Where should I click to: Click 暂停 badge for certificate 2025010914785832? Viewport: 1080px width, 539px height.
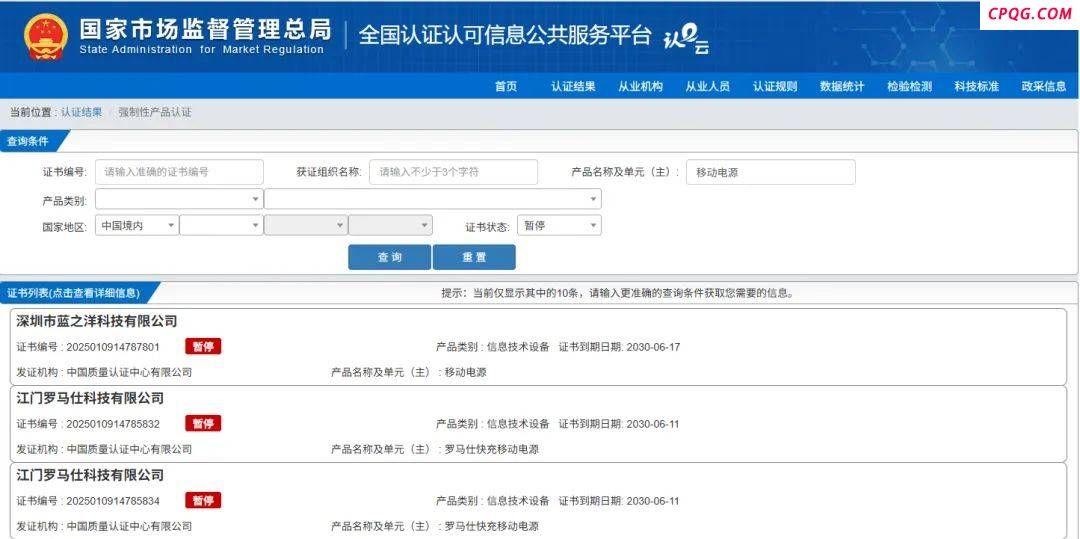[x=203, y=423]
